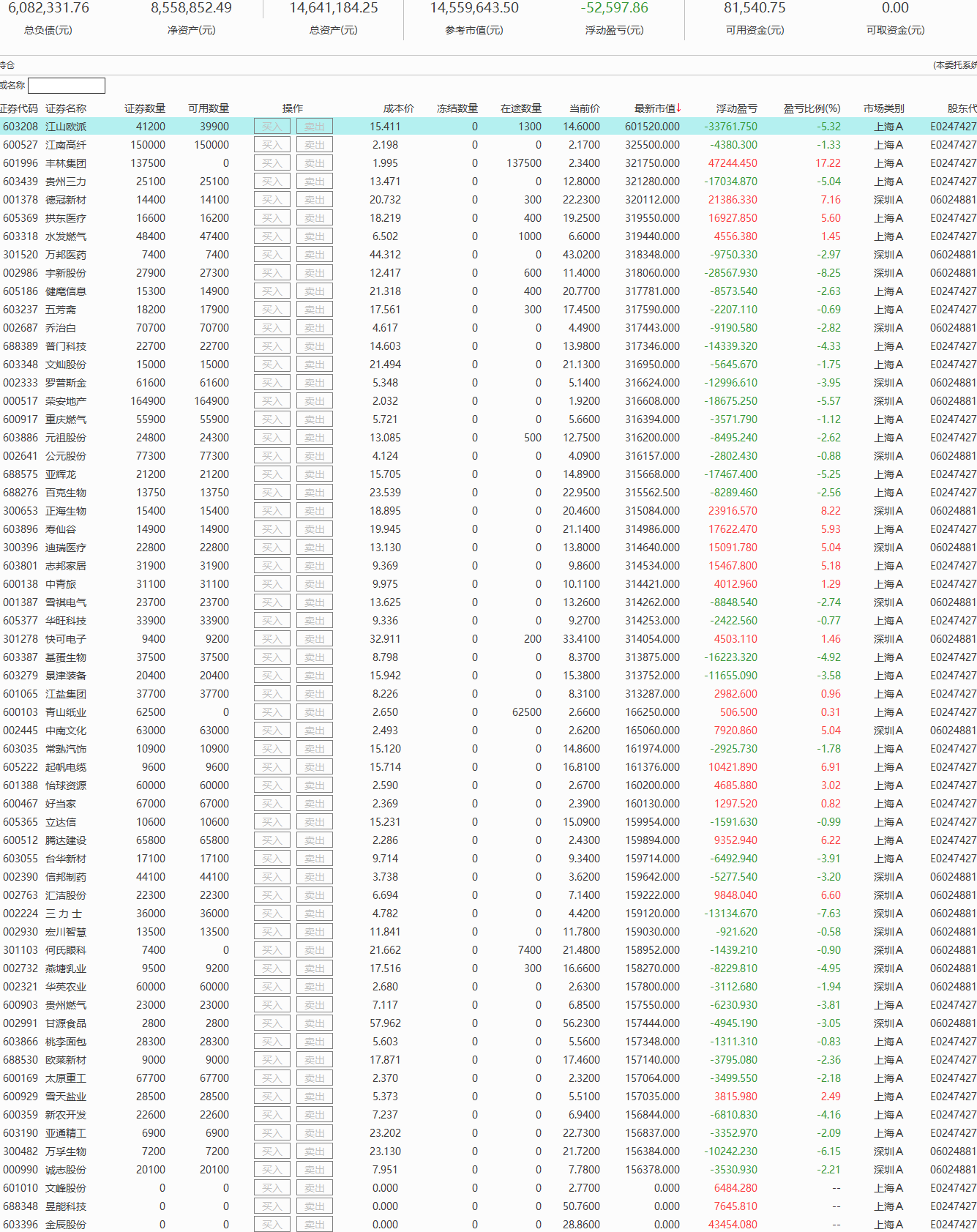The image size is (977, 1232).
Task: Click the 成本价 column header
Action: pyautogui.click(x=398, y=108)
